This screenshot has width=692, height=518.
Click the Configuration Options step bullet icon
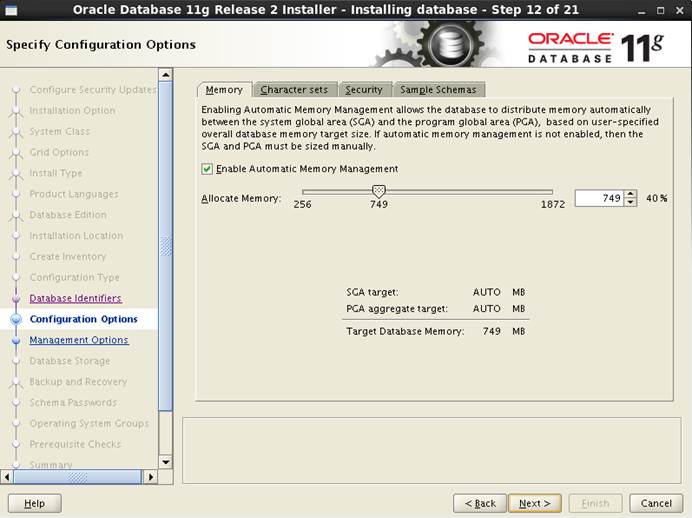click(x=16, y=319)
